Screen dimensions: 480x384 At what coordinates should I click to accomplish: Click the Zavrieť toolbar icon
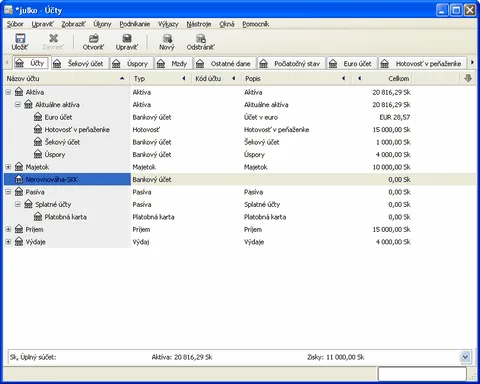tap(53, 38)
